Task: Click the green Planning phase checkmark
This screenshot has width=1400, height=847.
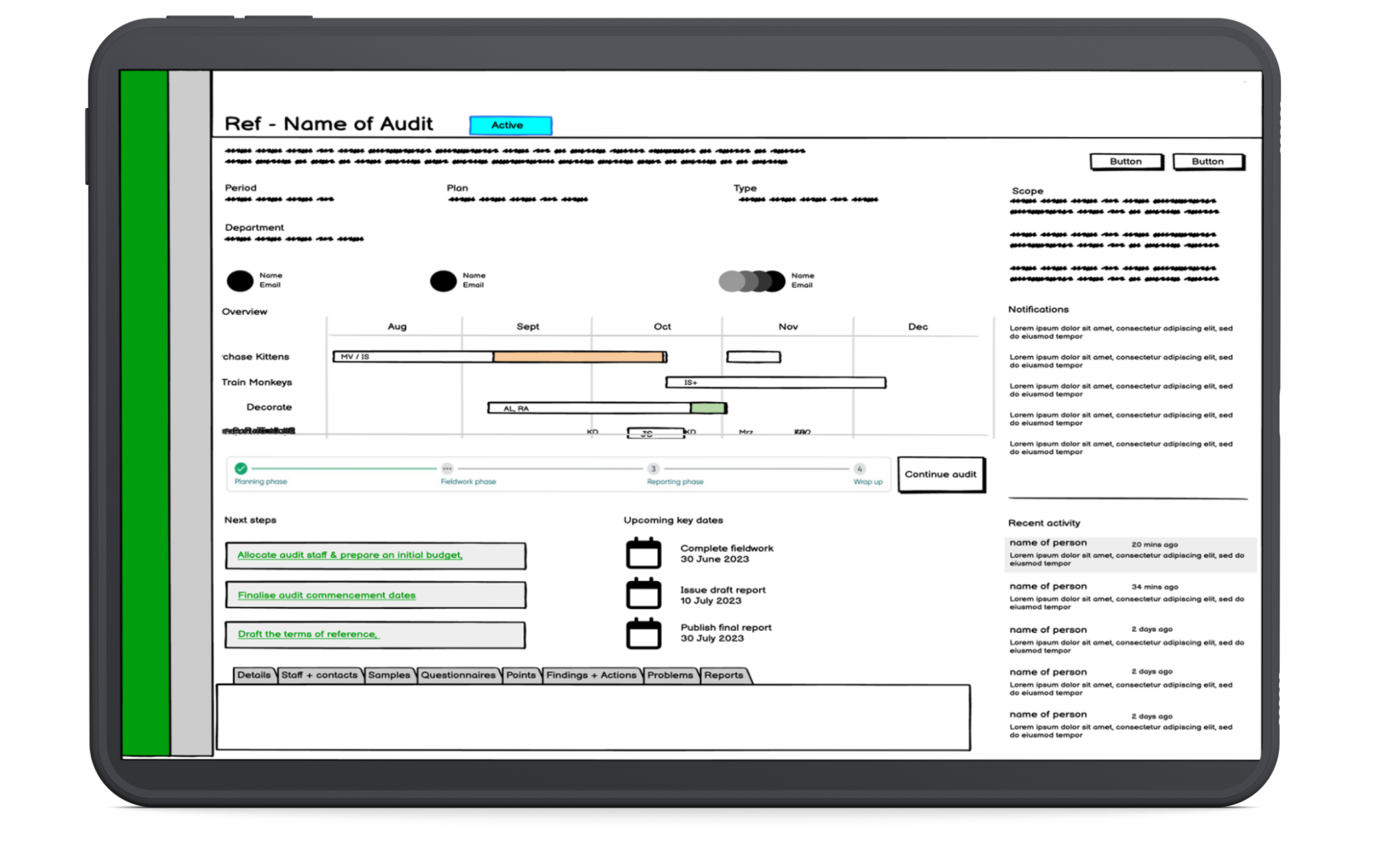Action: point(241,468)
